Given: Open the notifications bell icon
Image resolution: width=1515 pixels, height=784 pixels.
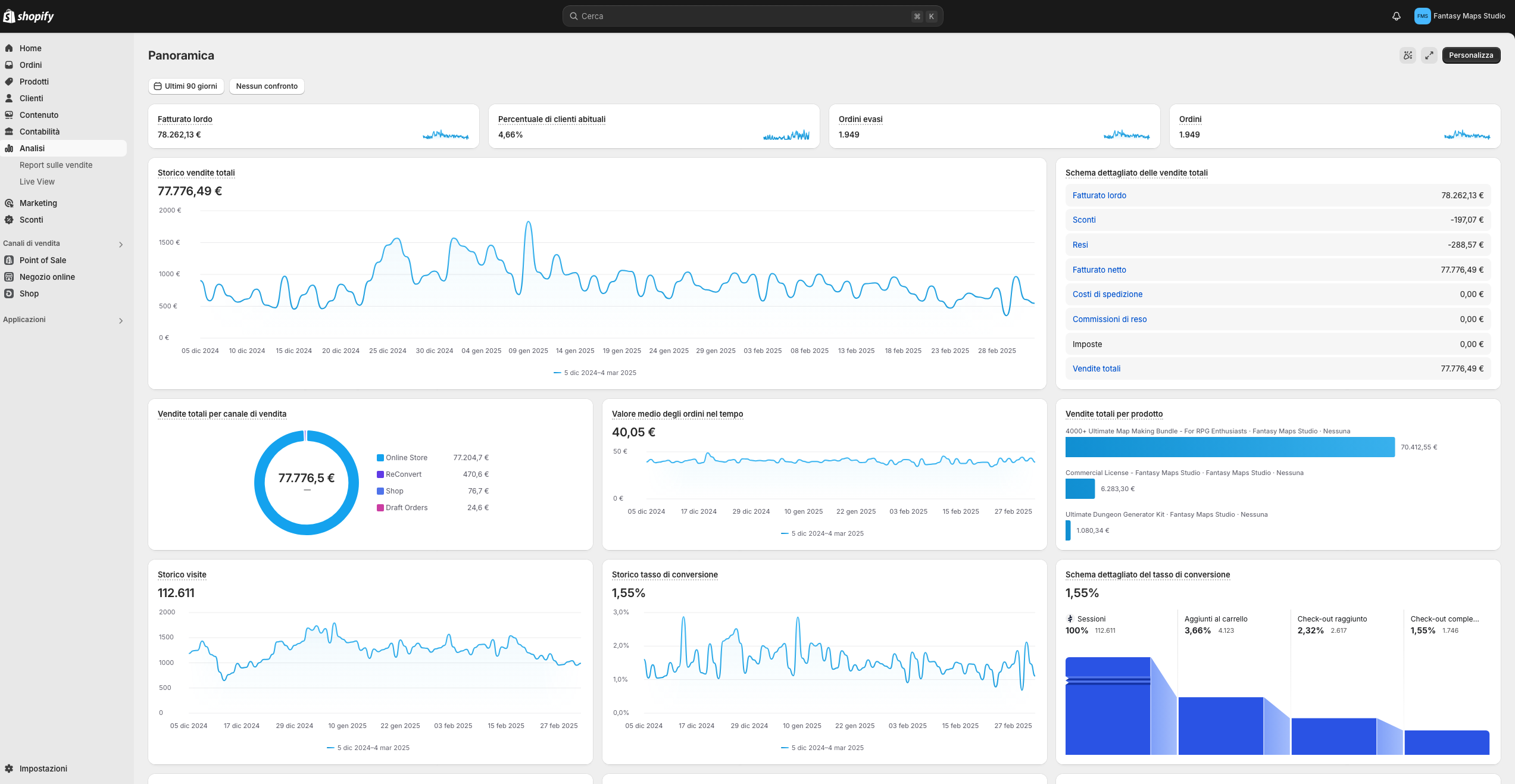Looking at the screenshot, I should pyautogui.click(x=1396, y=16).
